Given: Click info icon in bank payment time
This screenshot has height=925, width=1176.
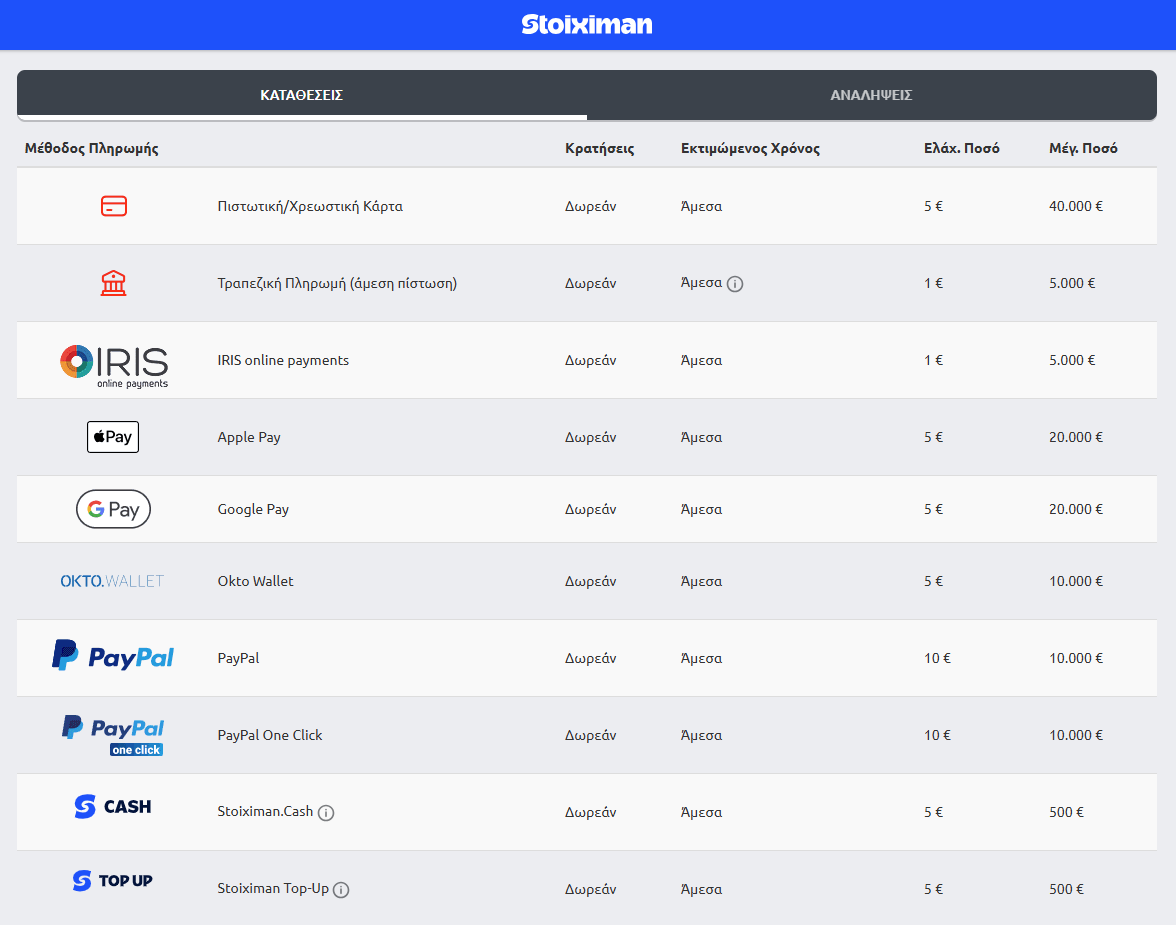Looking at the screenshot, I should [x=735, y=284].
